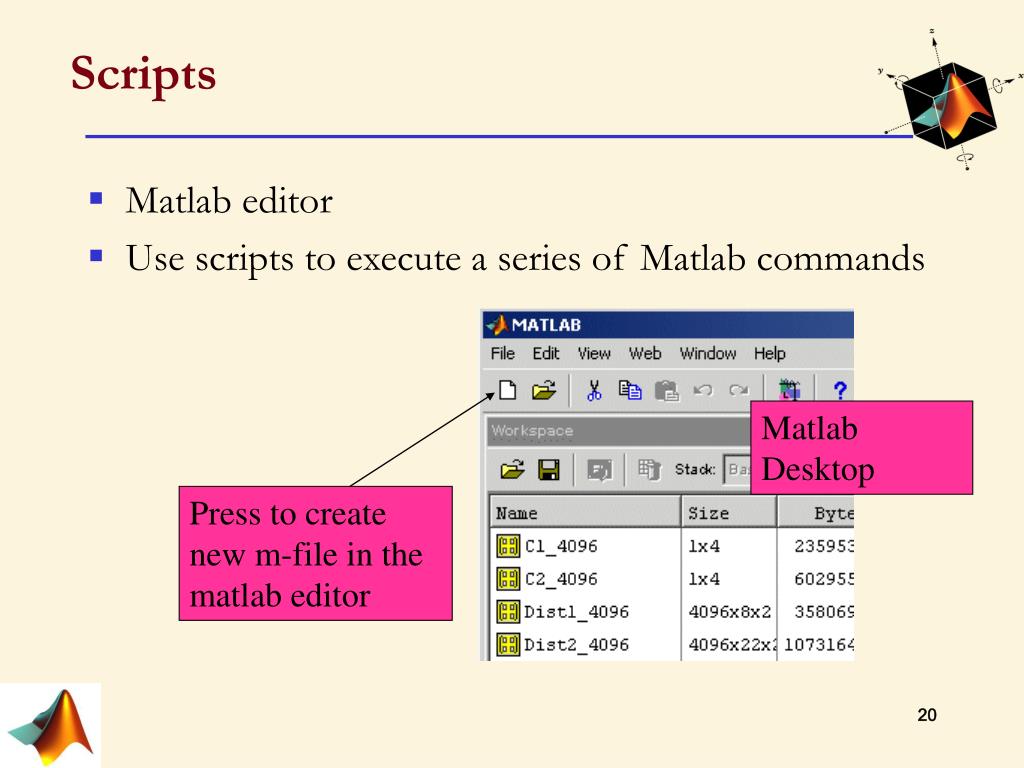Viewport: 1024px width, 768px height.
Task: Open the View menu
Action: pyautogui.click(x=594, y=353)
